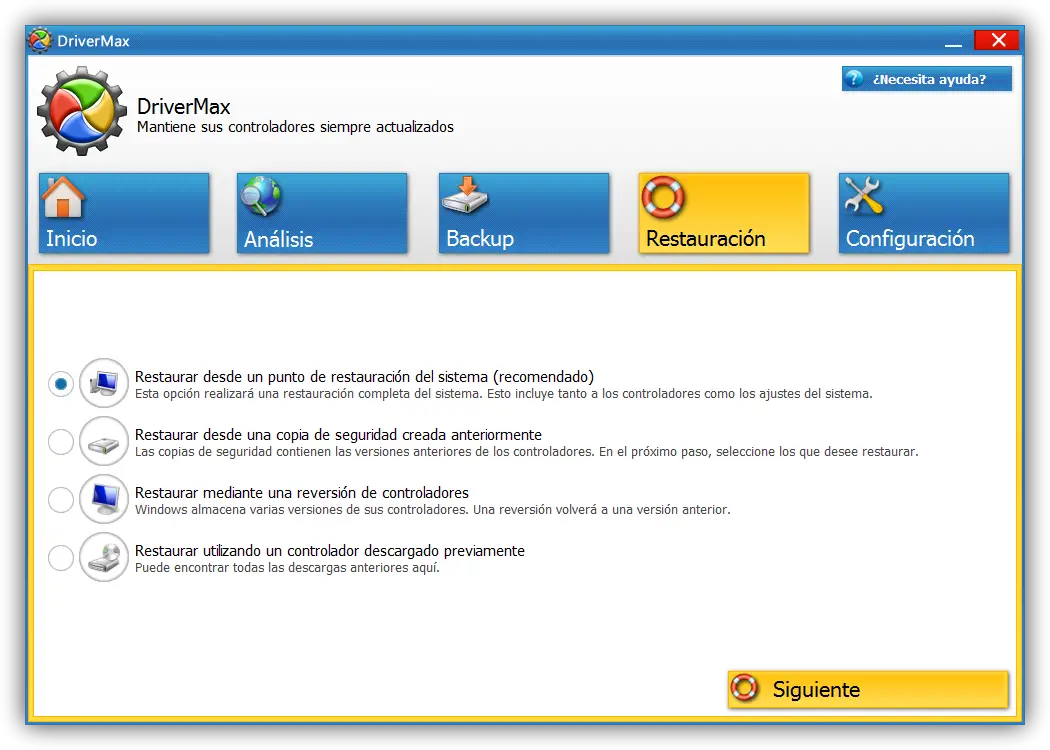The height and width of the screenshot is (750, 1050).
Task: Click the driver rollback monitor icon
Action: 104,499
